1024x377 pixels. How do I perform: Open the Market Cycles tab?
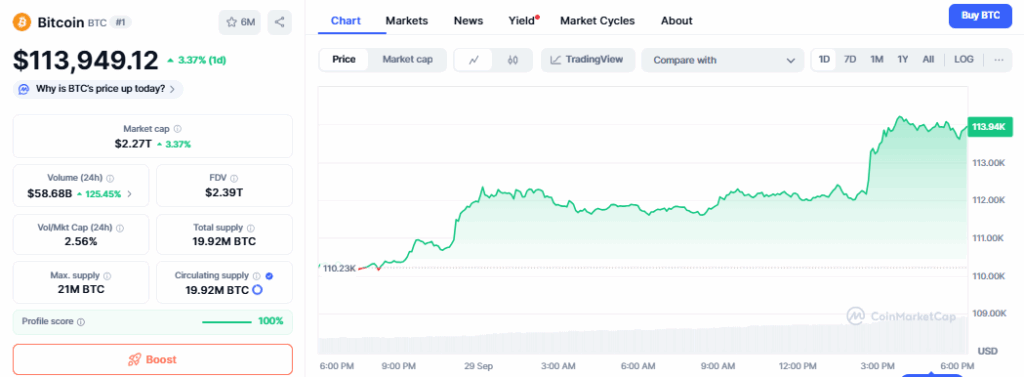point(597,20)
